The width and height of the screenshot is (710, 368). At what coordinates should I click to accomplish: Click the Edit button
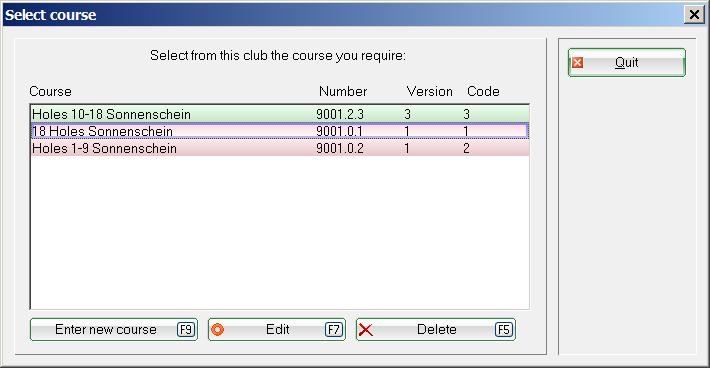[x=277, y=330]
